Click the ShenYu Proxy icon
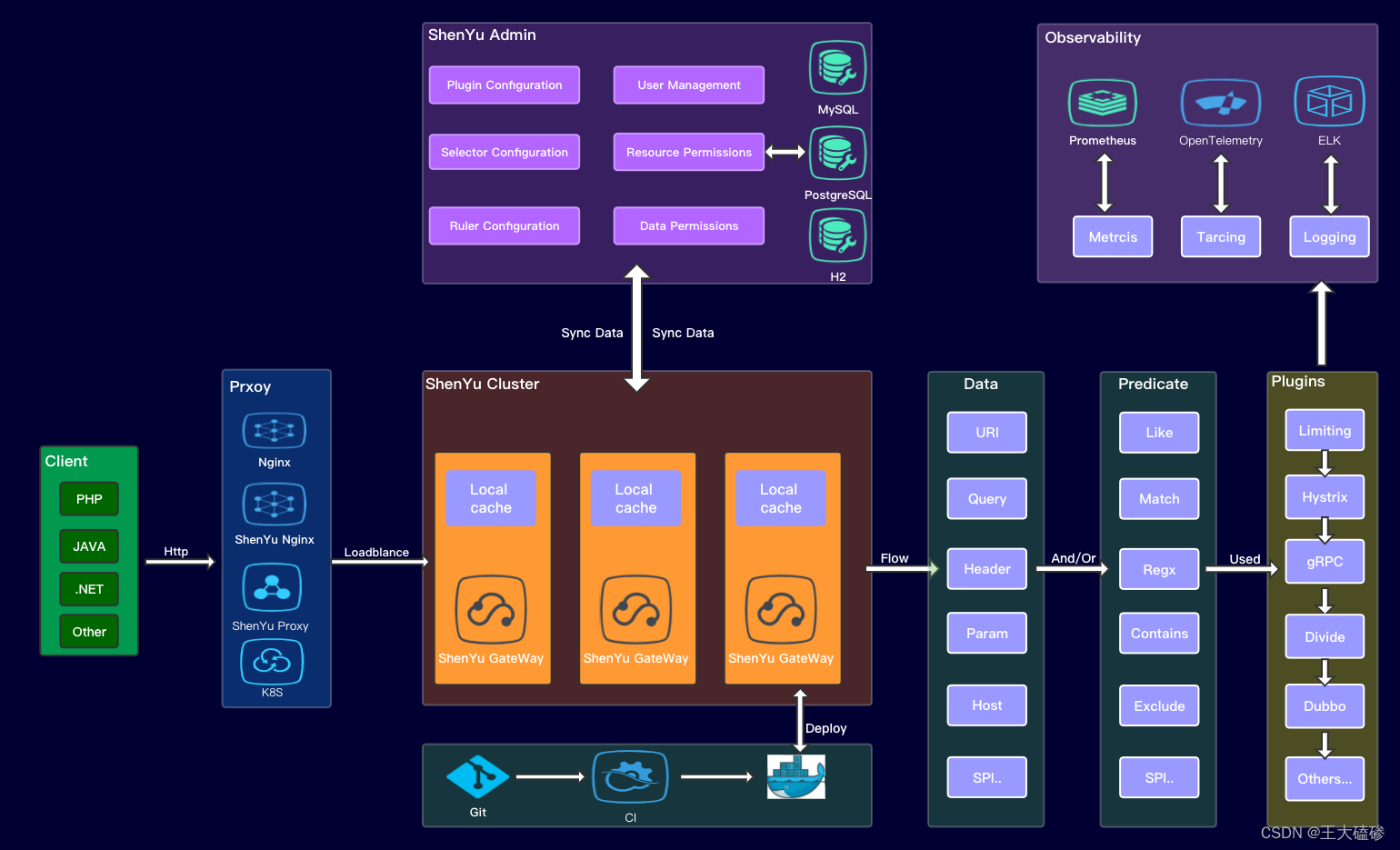The height and width of the screenshot is (850, 1400). (272, 587)
